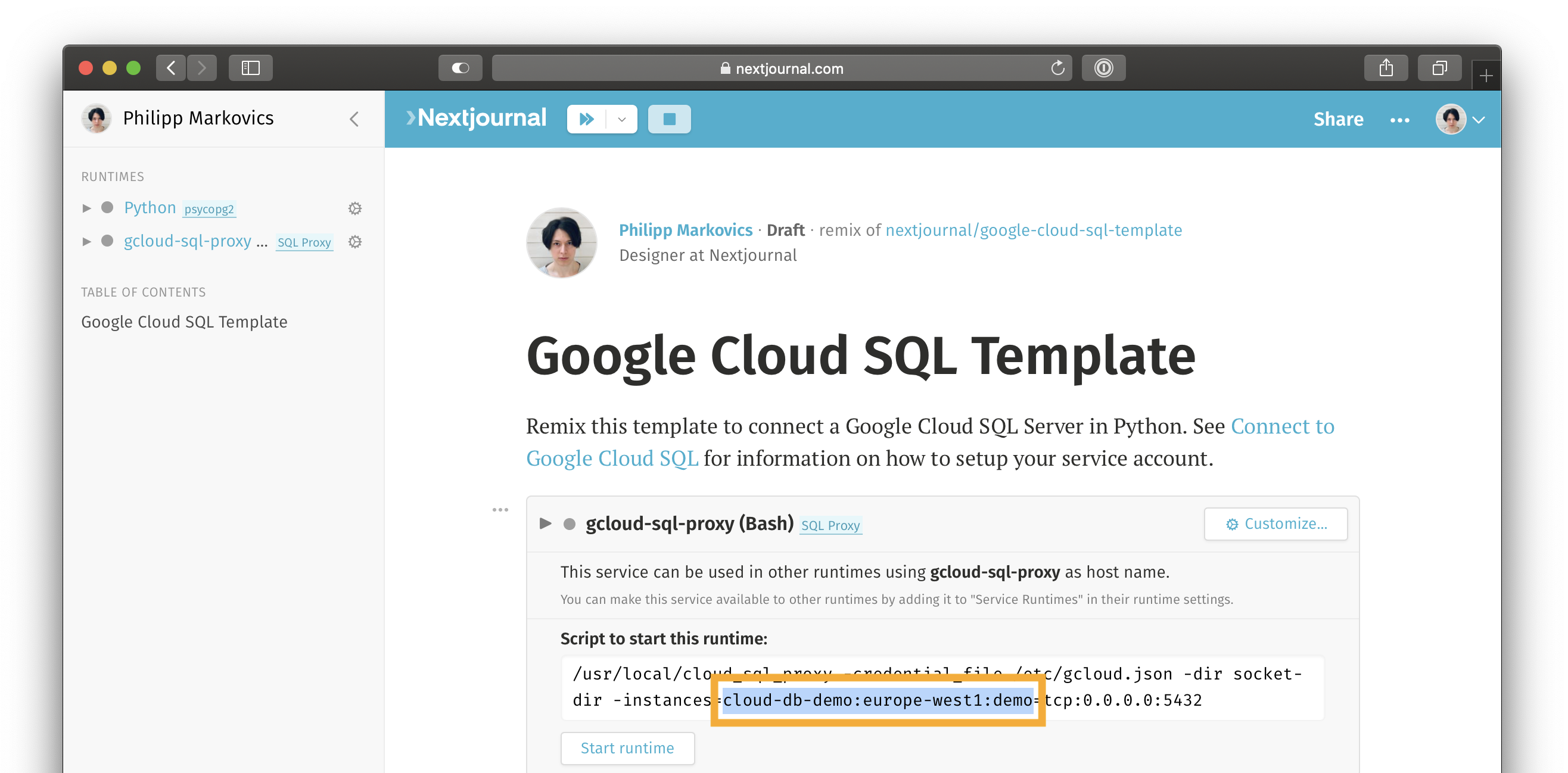The height and width of the screenshot is (773, 1568).
Task: Open the 1Password extension icon
Action: coord(1103,67)
